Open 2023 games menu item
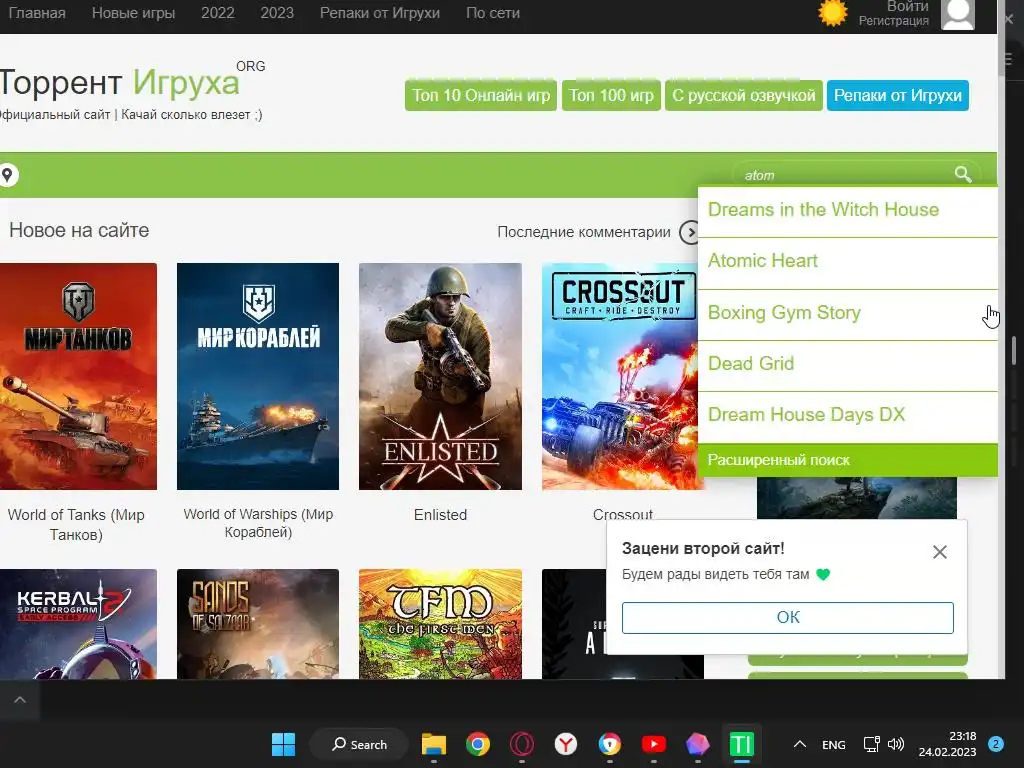The width and height of the screenshot is (1024, 768). (277, 13)
